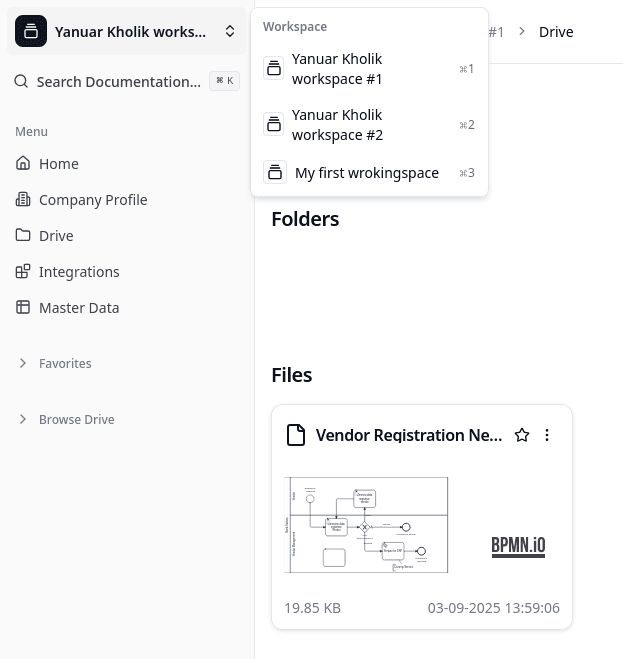Open Master Data from the menu
Image resolution: width=623 pixels, height=659 pixels.
point(79,308)
